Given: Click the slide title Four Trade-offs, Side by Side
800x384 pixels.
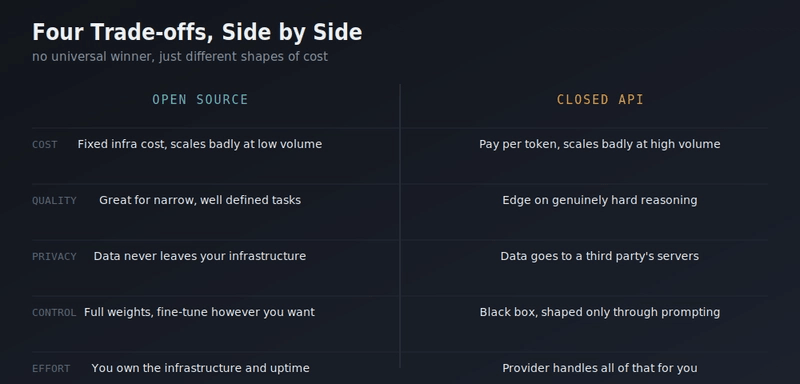Looking at the screenshot, I should click(197, 32).
